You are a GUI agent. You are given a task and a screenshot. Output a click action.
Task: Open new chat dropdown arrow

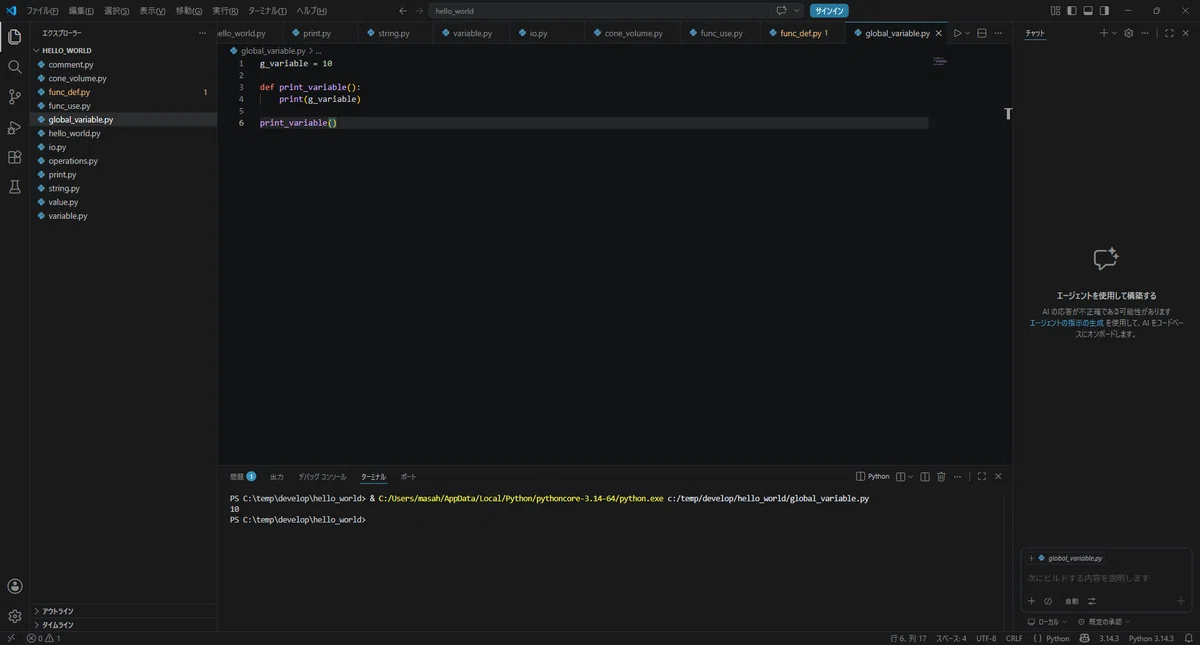[x=1114, y=33]
